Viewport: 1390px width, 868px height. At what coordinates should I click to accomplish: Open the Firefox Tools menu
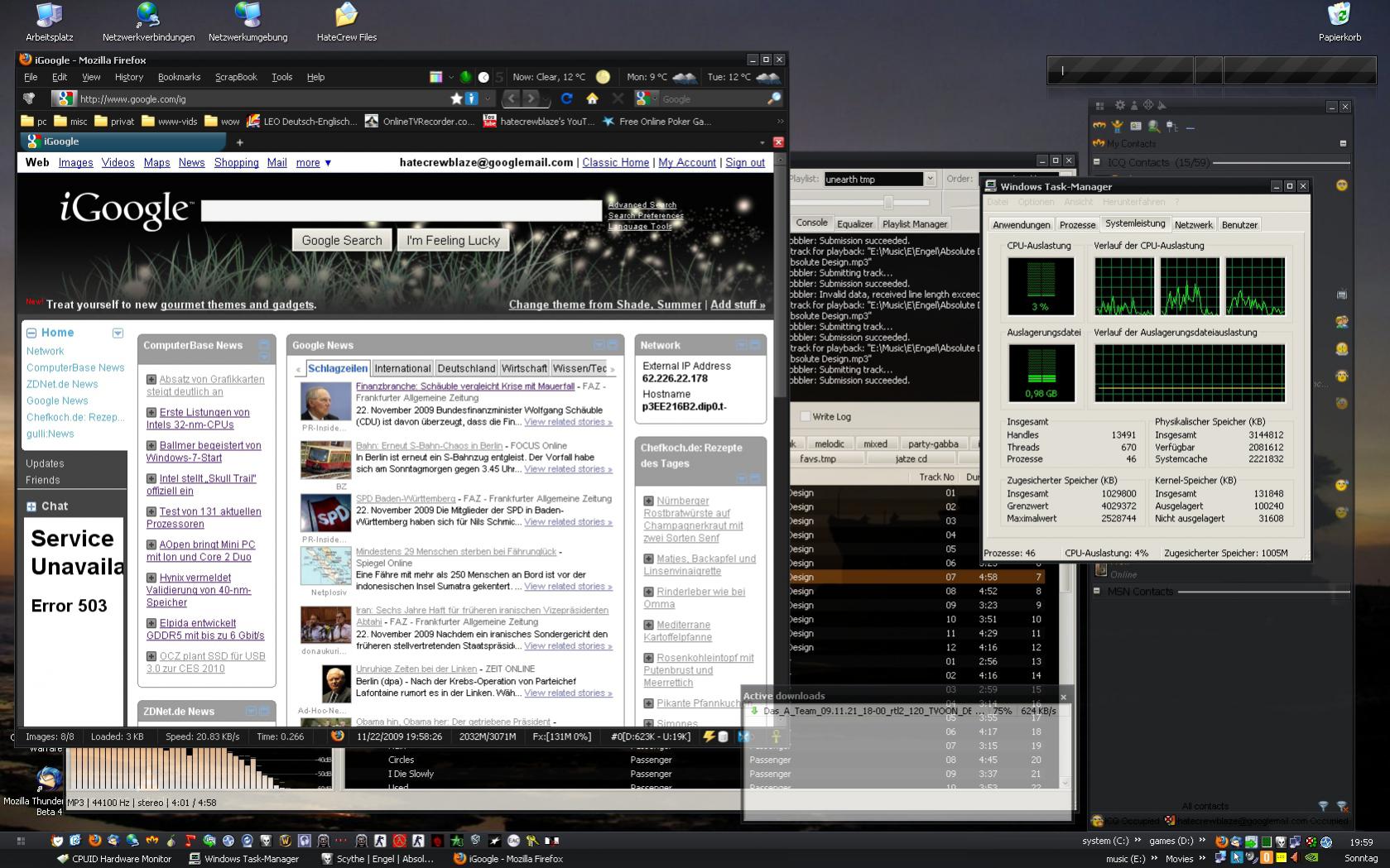(x=282, y=77)
